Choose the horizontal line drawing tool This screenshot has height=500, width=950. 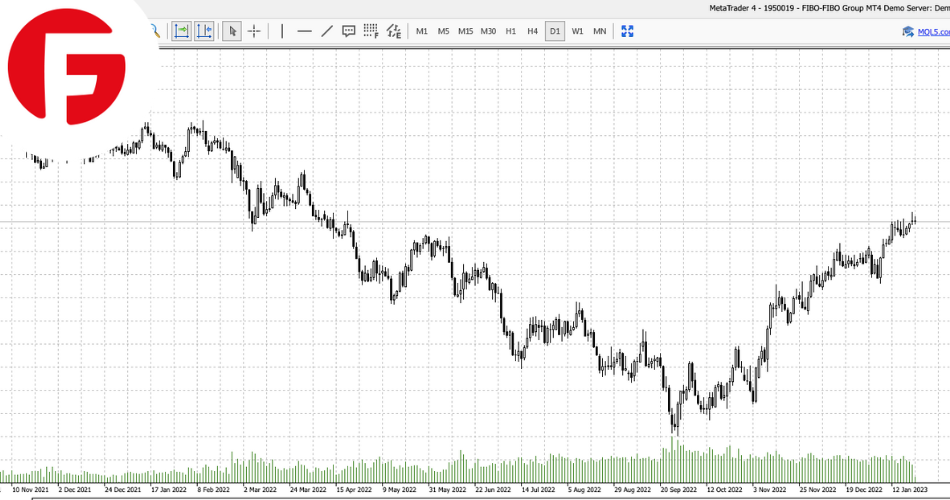tap(304, 31)
